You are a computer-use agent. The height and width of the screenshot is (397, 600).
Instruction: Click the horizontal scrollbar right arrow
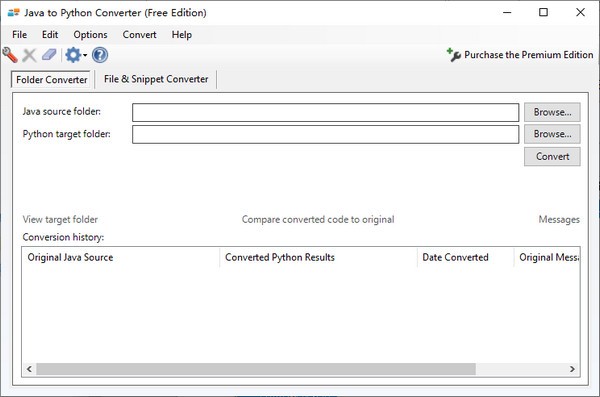(x=572, y=369)
